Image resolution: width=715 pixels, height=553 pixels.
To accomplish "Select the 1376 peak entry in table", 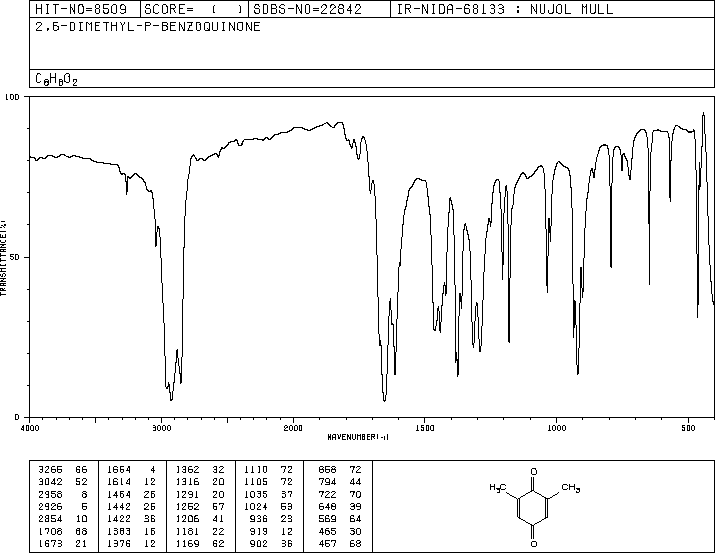I will point(131,544).
